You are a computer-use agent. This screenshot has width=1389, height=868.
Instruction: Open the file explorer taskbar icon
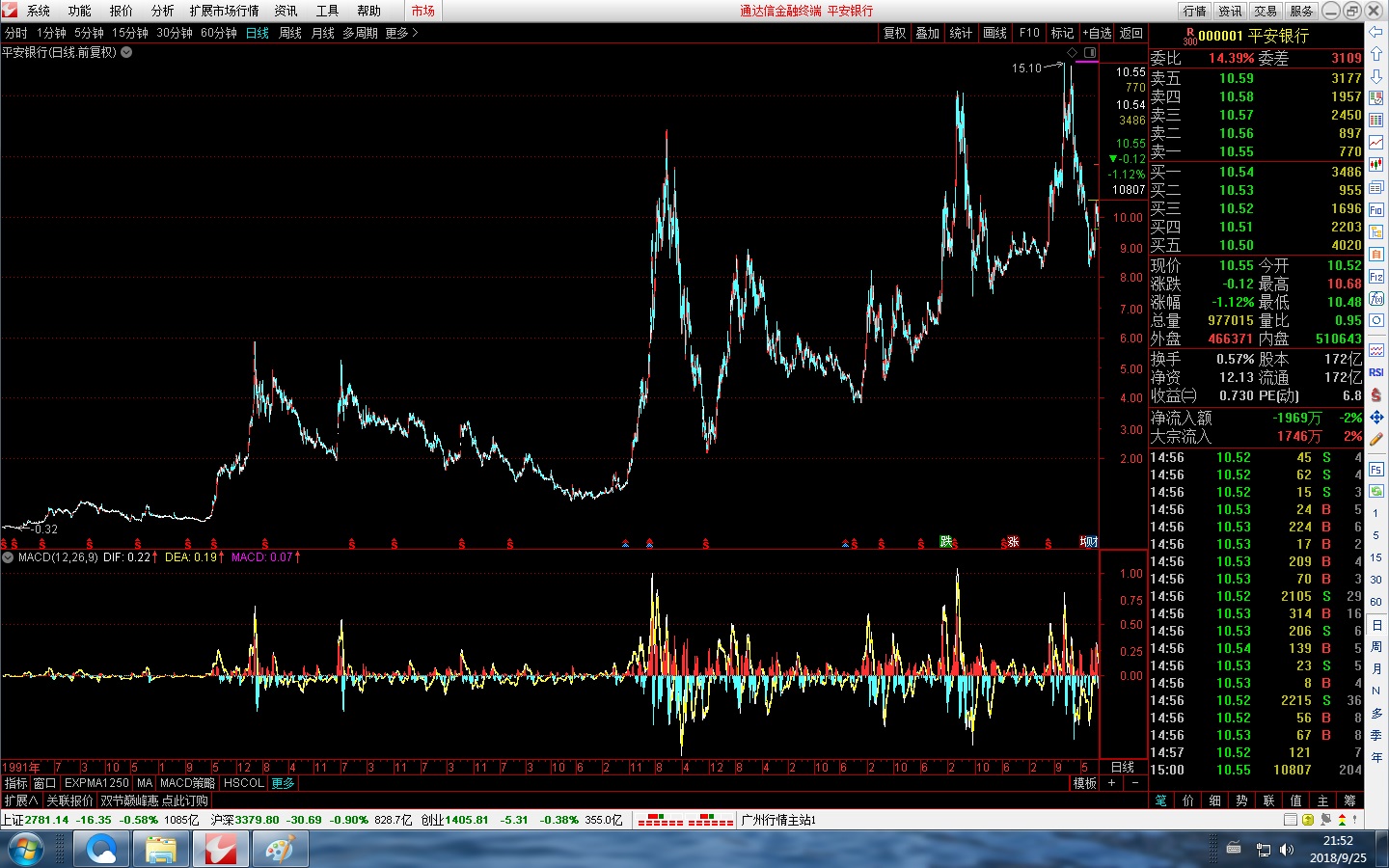161,850
